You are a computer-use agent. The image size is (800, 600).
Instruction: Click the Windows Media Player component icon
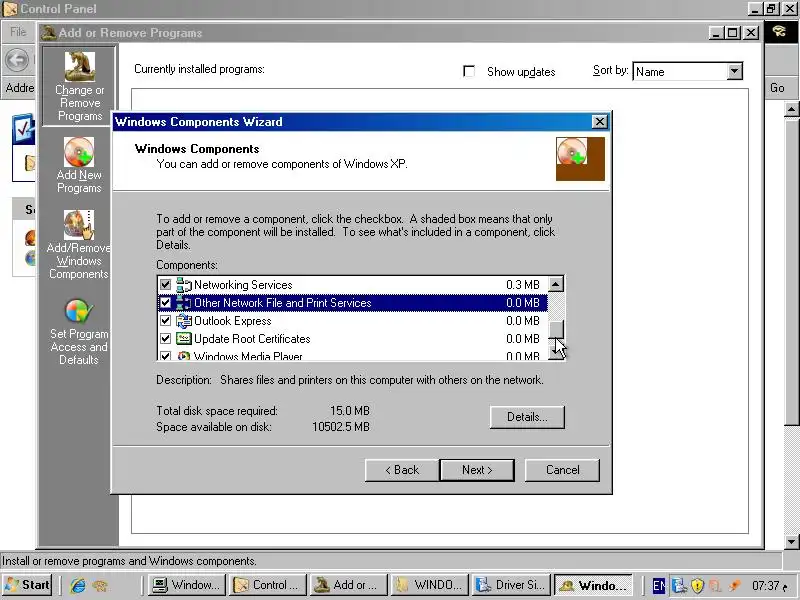coord(184,356)
